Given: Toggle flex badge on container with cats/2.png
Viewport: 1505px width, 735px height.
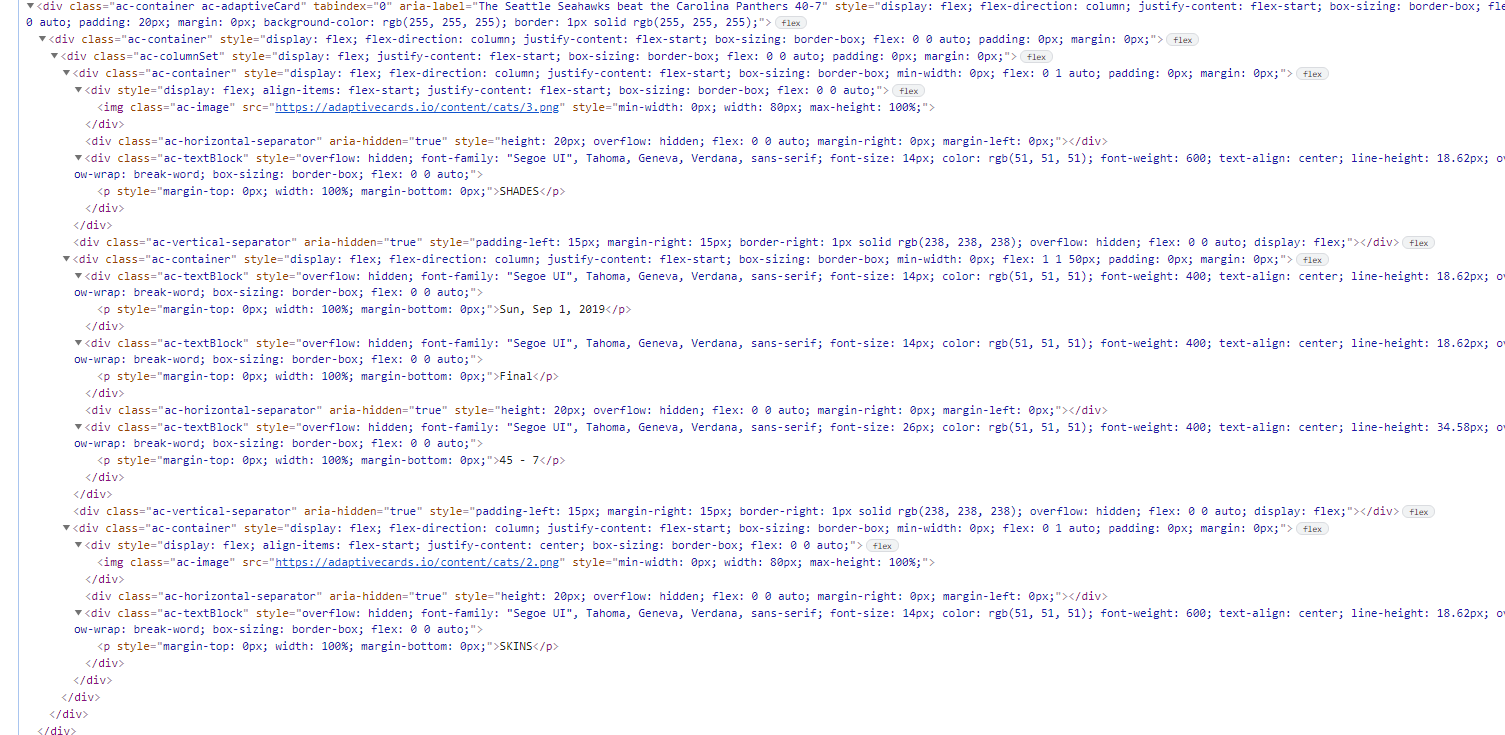Looking at the screenshot, I should point(1312,528).
